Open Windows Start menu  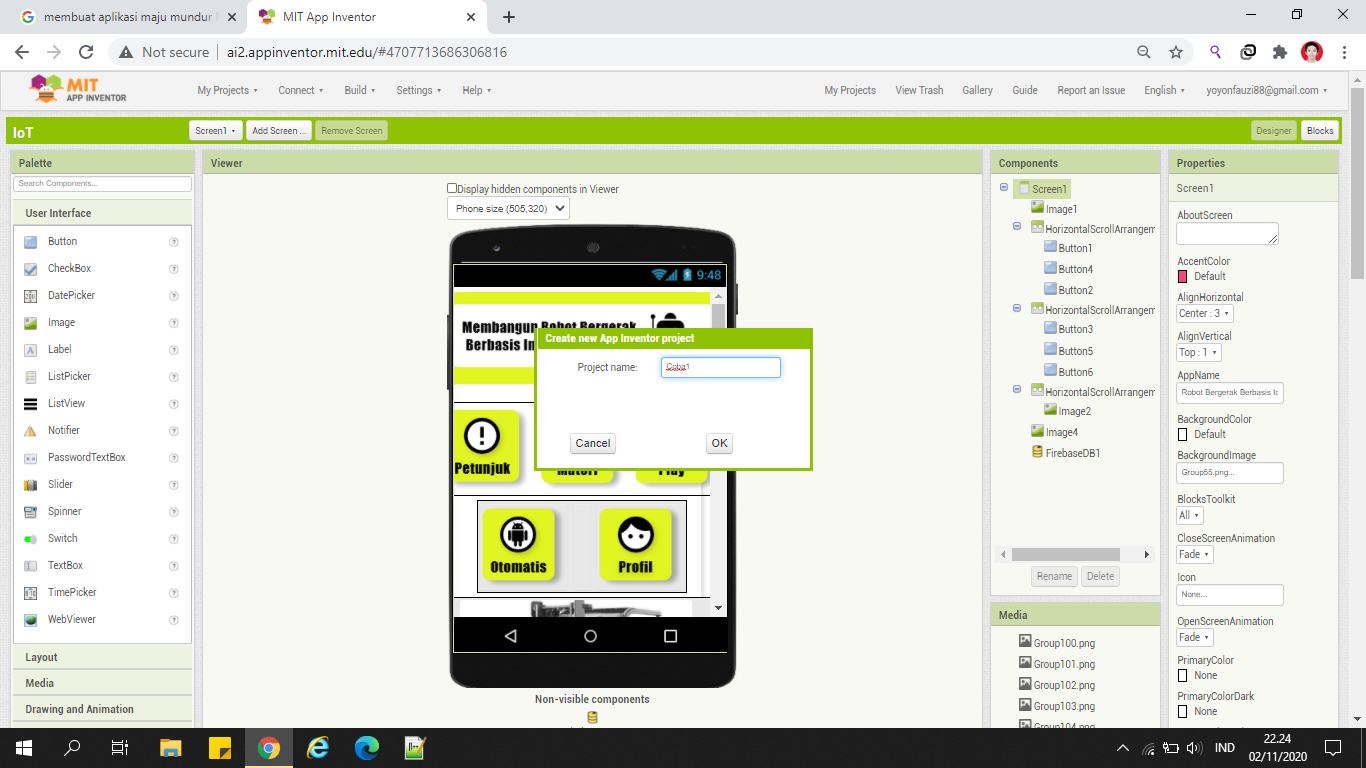(23, 748)
